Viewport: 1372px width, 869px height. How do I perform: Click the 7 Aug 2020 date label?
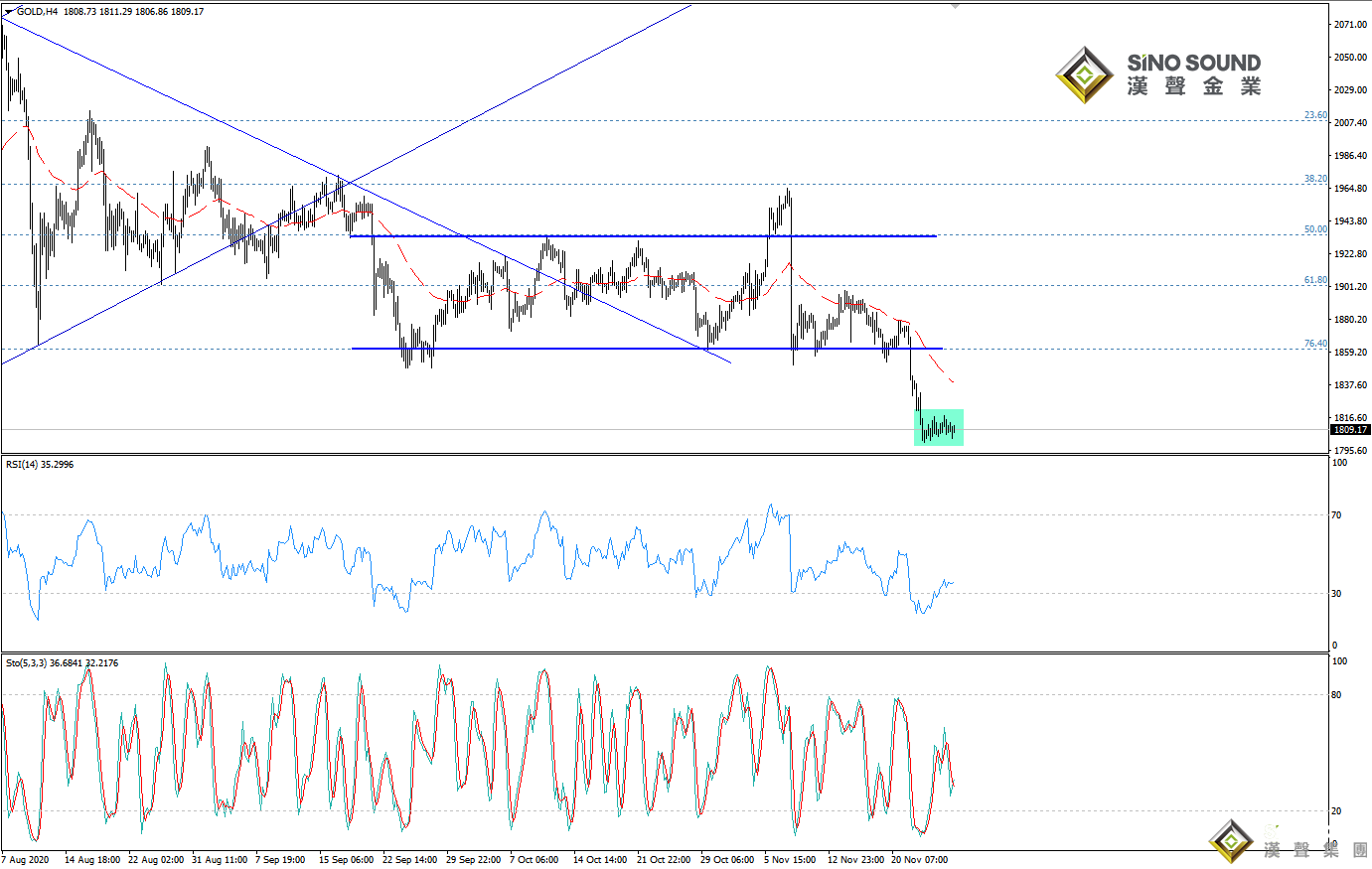tap(26, 860)
